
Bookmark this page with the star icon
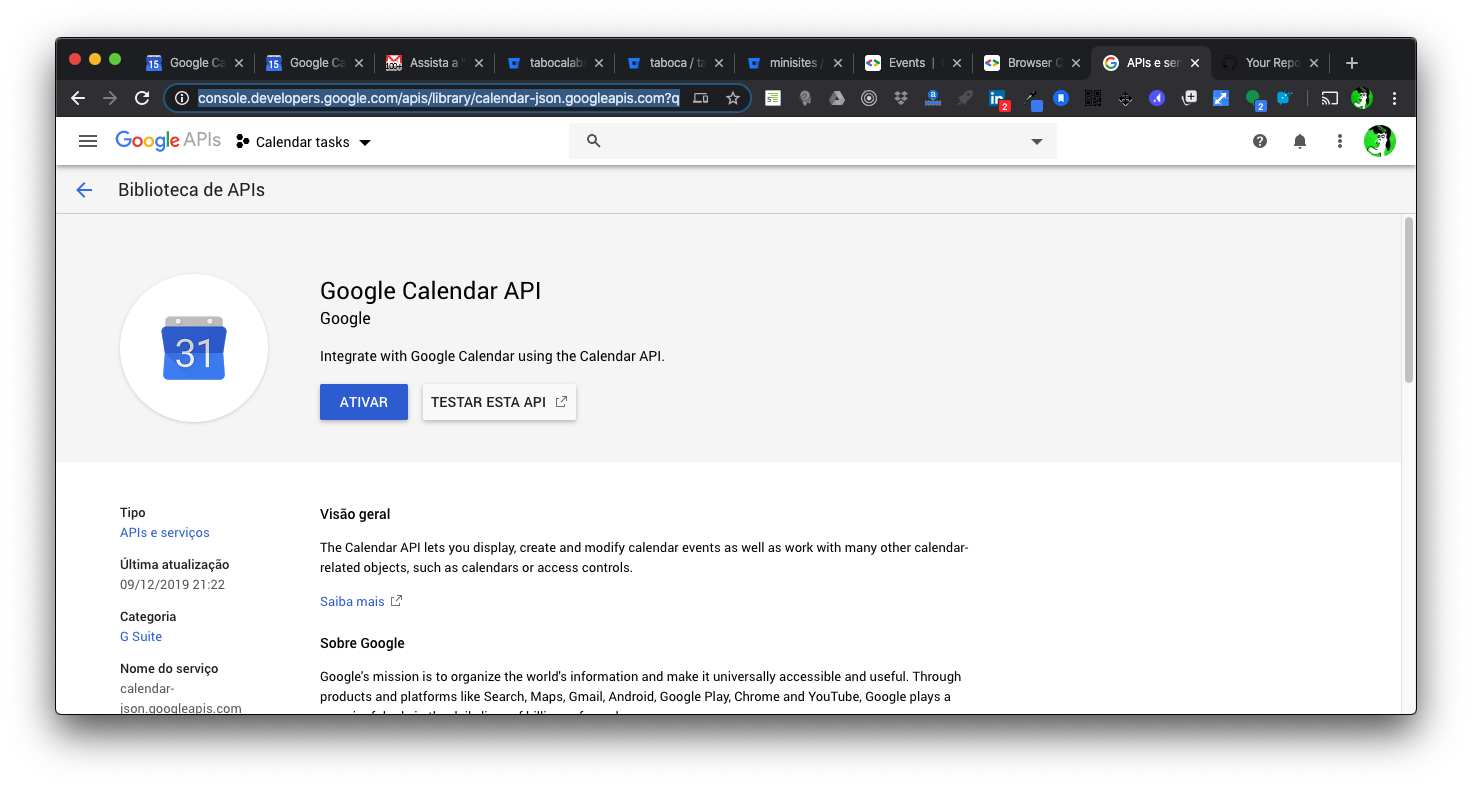coord(733,98)
